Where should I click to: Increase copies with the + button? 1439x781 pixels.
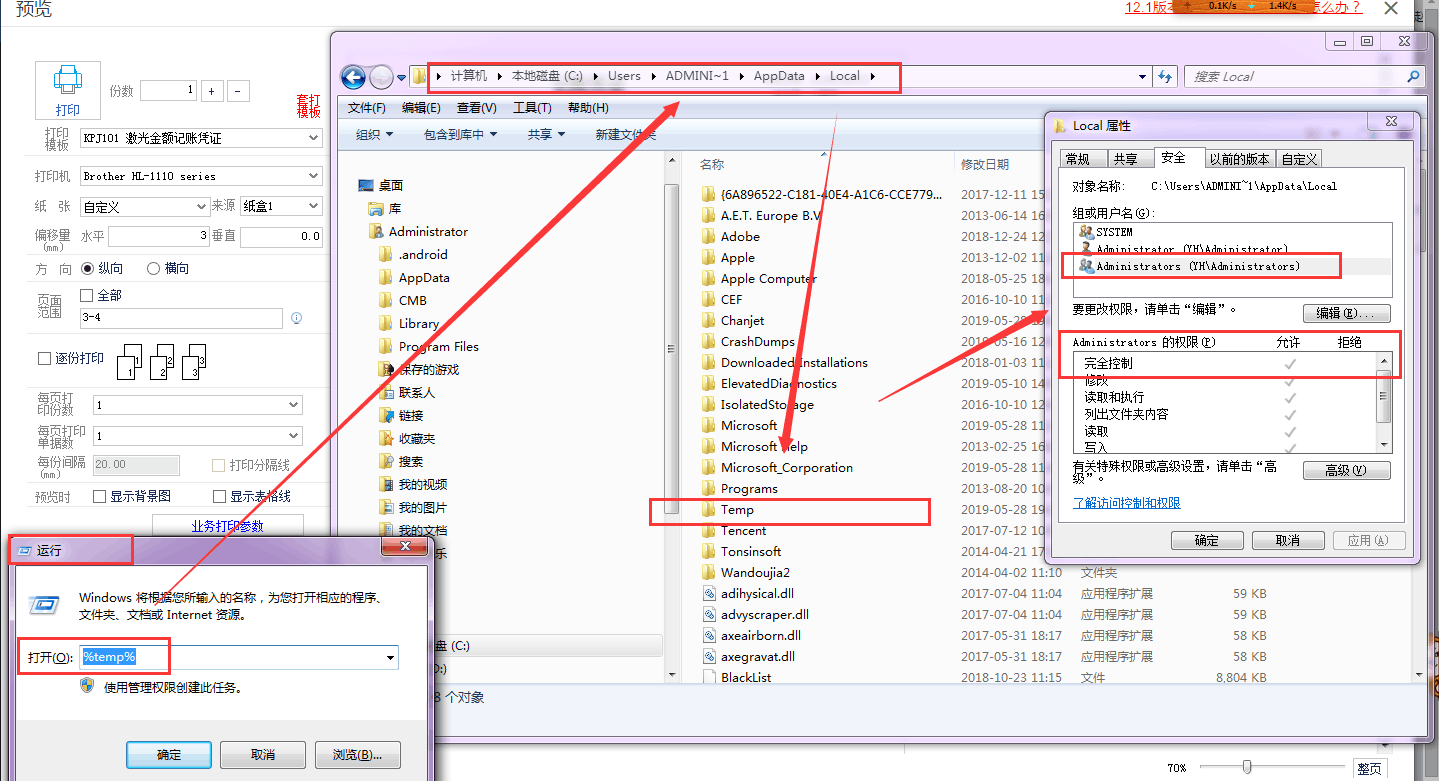coord(211,91)
